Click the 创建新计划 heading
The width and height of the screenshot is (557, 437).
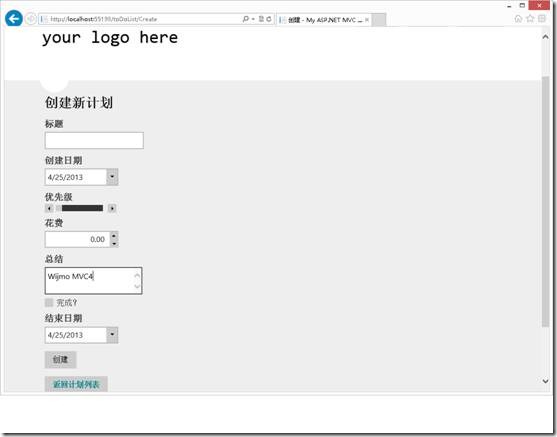(x=79, y=102)
